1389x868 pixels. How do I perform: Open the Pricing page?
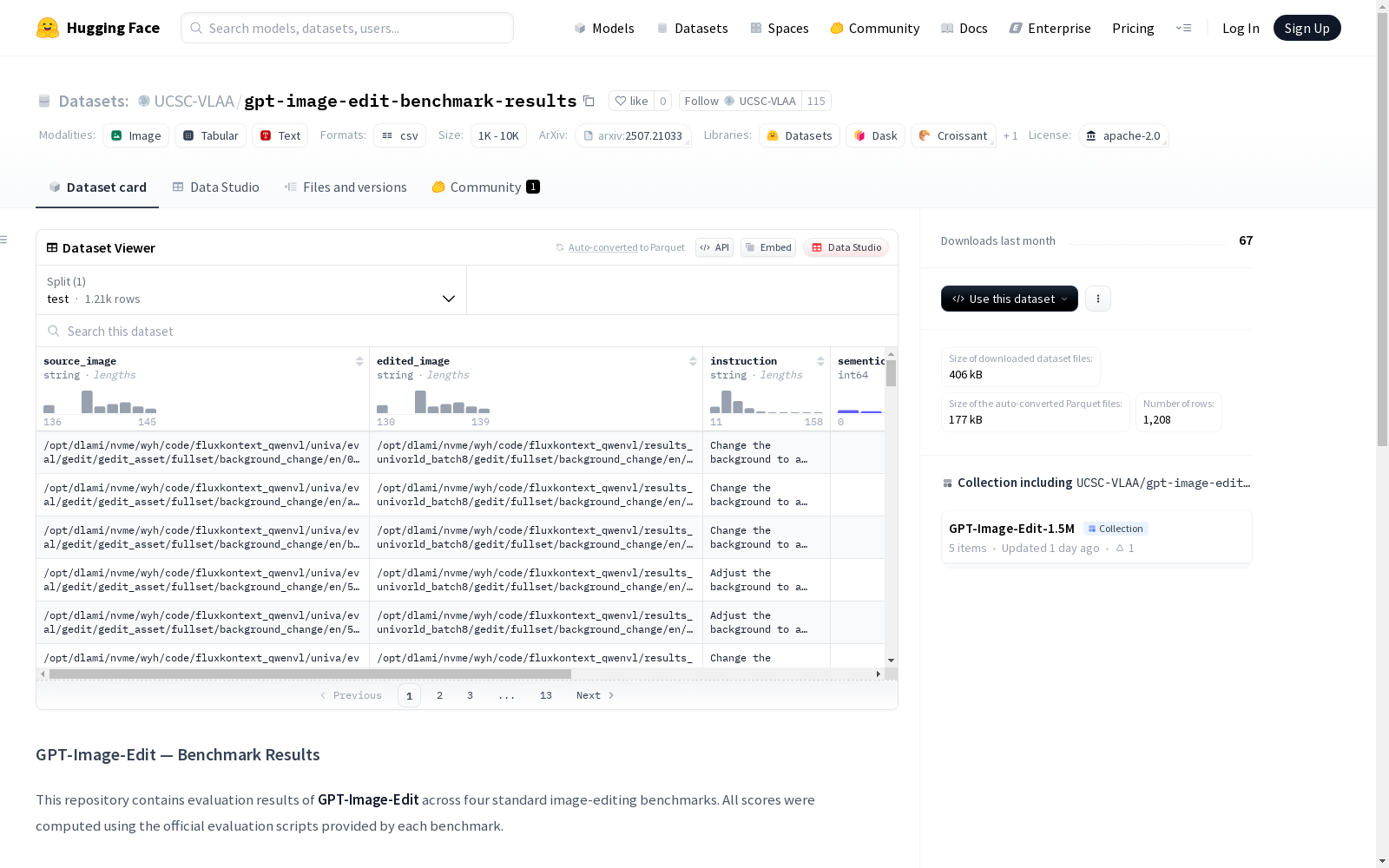(1133, 28)
